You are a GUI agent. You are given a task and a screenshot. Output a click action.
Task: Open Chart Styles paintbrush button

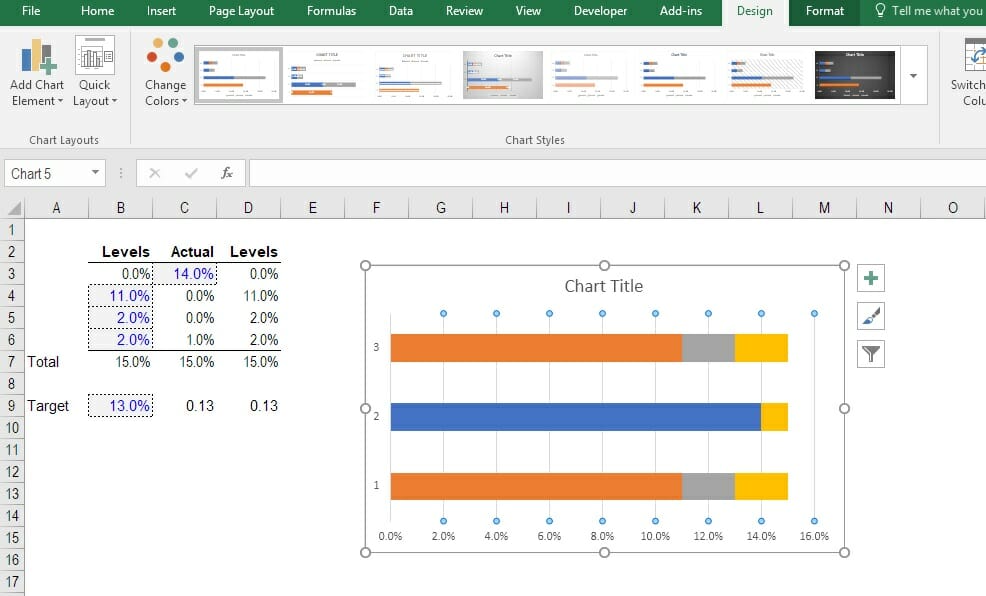pyautogui.click(x=871, y=316)
